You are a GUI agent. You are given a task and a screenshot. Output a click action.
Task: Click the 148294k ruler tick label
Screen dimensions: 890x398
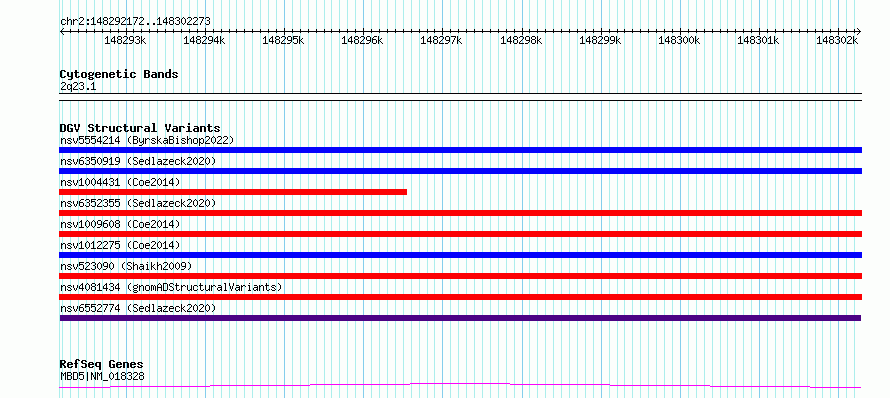pos(204,40)
